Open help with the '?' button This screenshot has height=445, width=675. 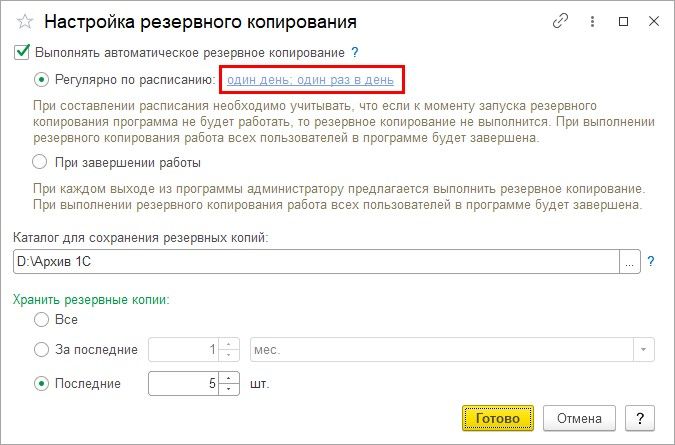(x=640, y=418)
